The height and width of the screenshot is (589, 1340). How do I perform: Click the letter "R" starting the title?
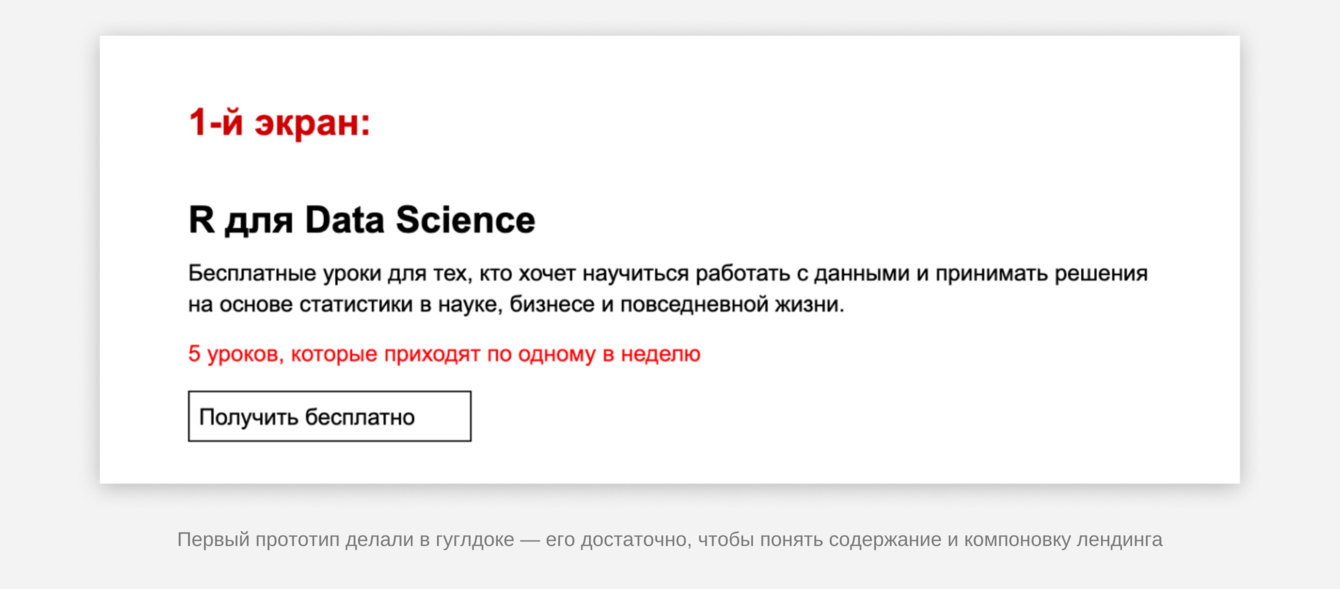point(201,220)
